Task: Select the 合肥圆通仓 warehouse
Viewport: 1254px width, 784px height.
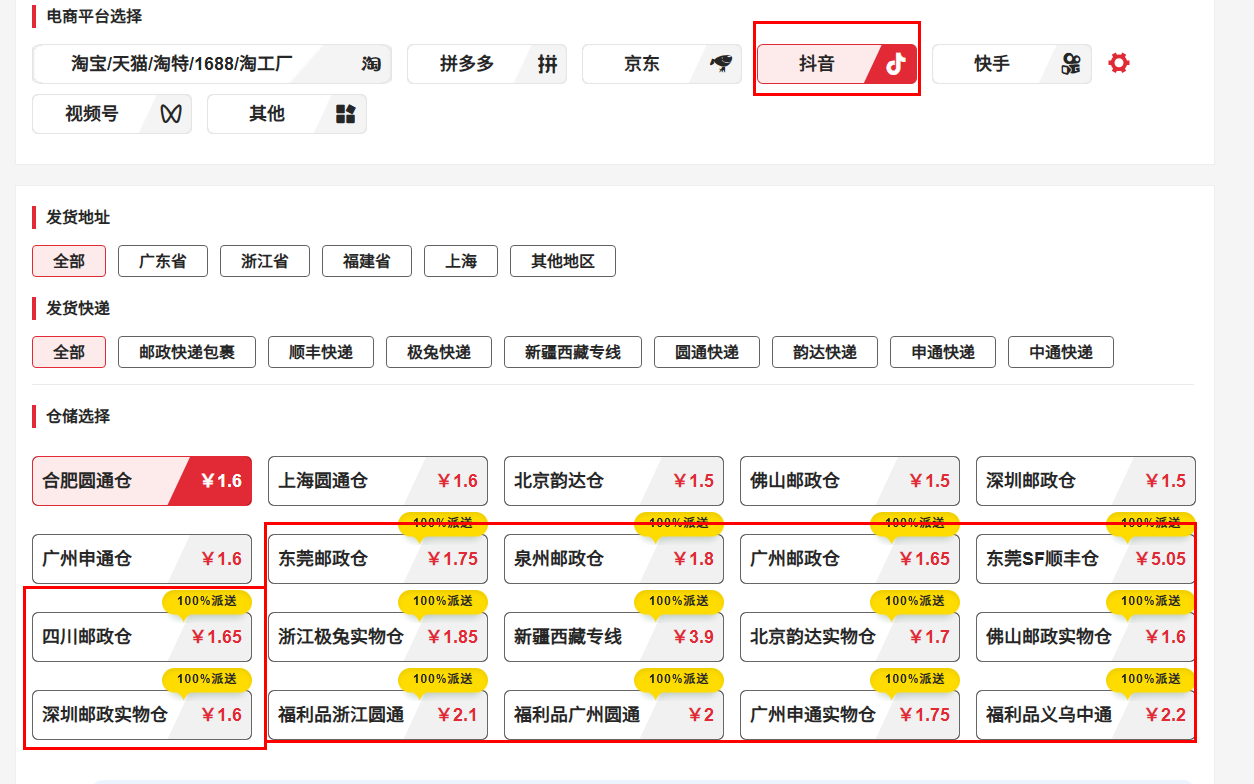Action: point(142,481)
